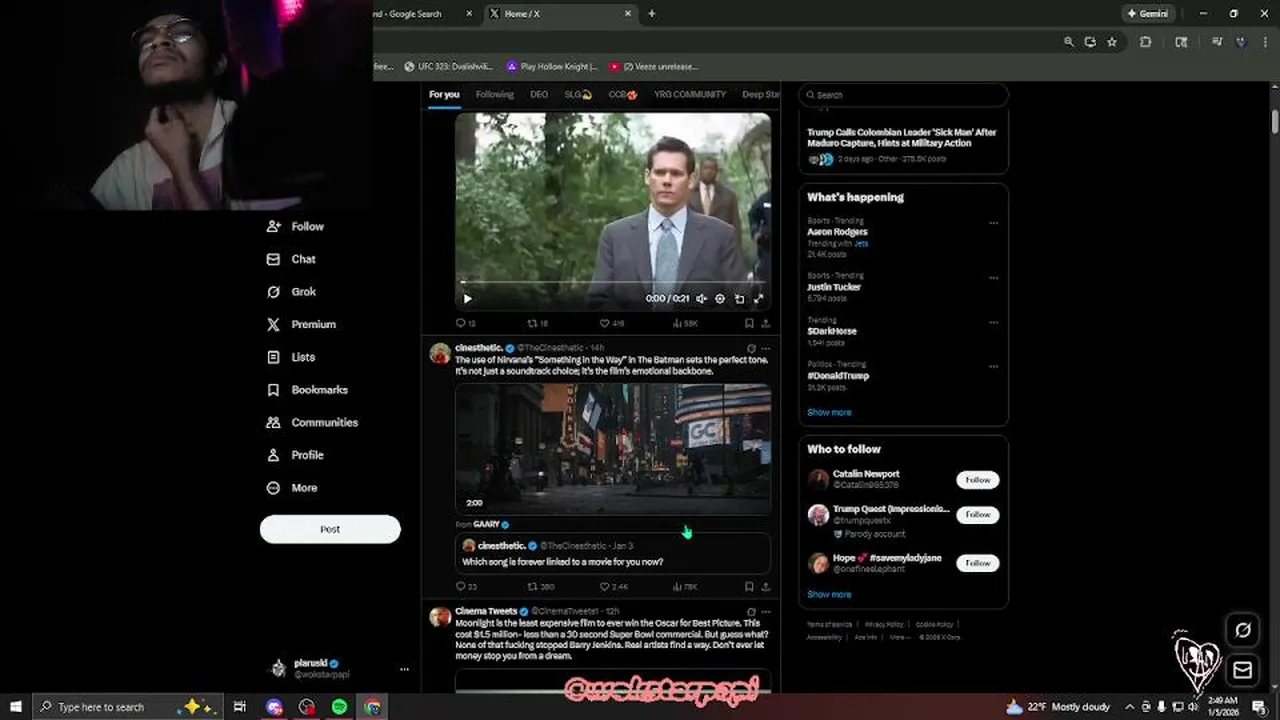
Task: Switch to the CCB tab
Action: point(623,95)
